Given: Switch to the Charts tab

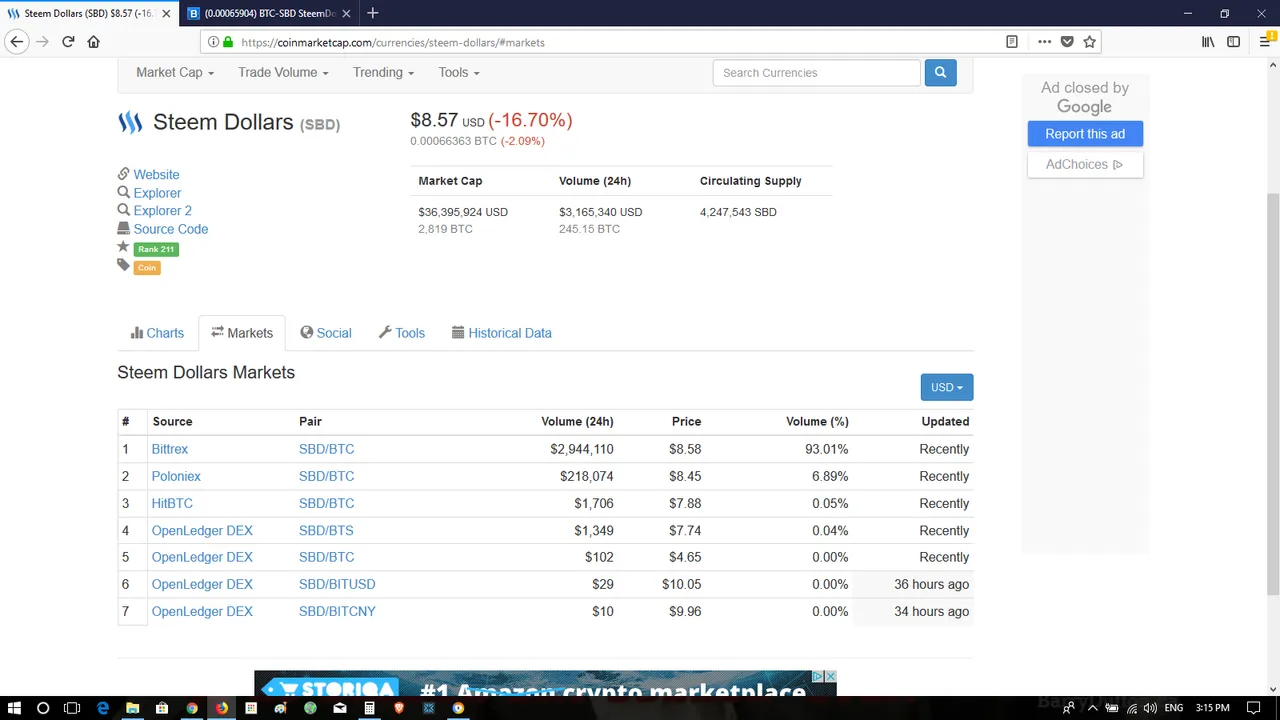Looking at the screenshot, I should coord(157,333).
